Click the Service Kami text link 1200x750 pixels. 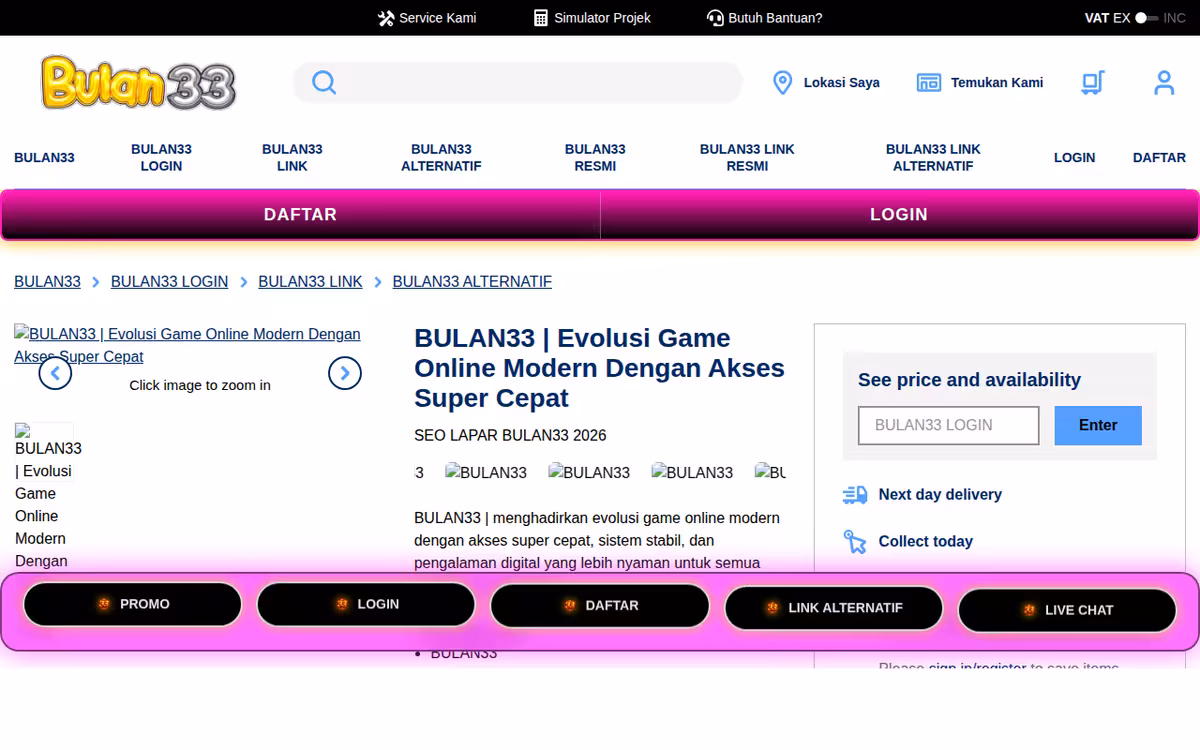click(x=437, y=18)
